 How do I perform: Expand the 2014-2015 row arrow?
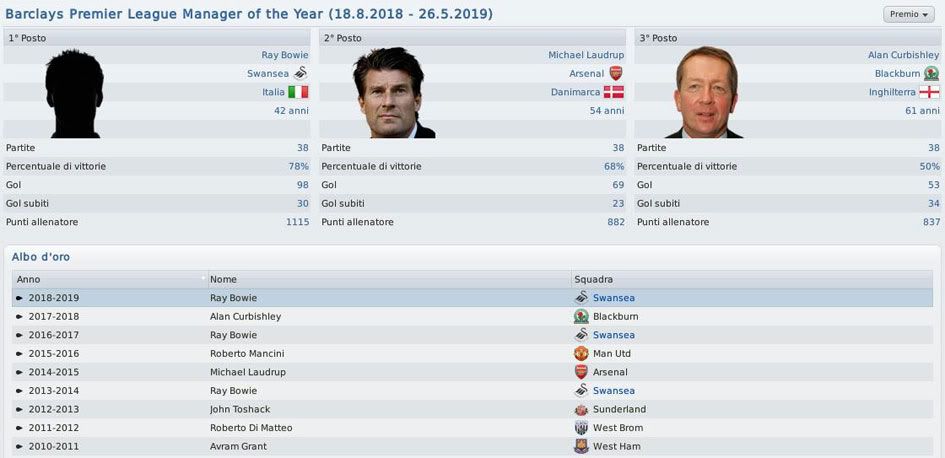tap(19, 373)
